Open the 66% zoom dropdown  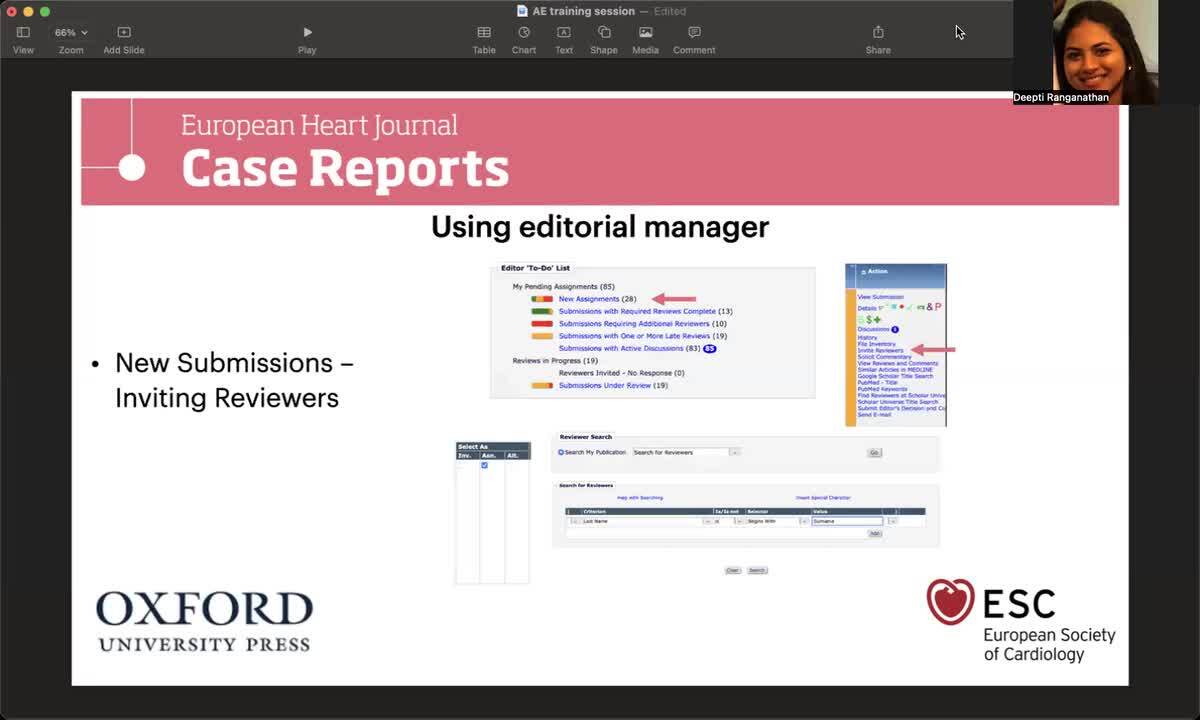[x=71, y=33]
